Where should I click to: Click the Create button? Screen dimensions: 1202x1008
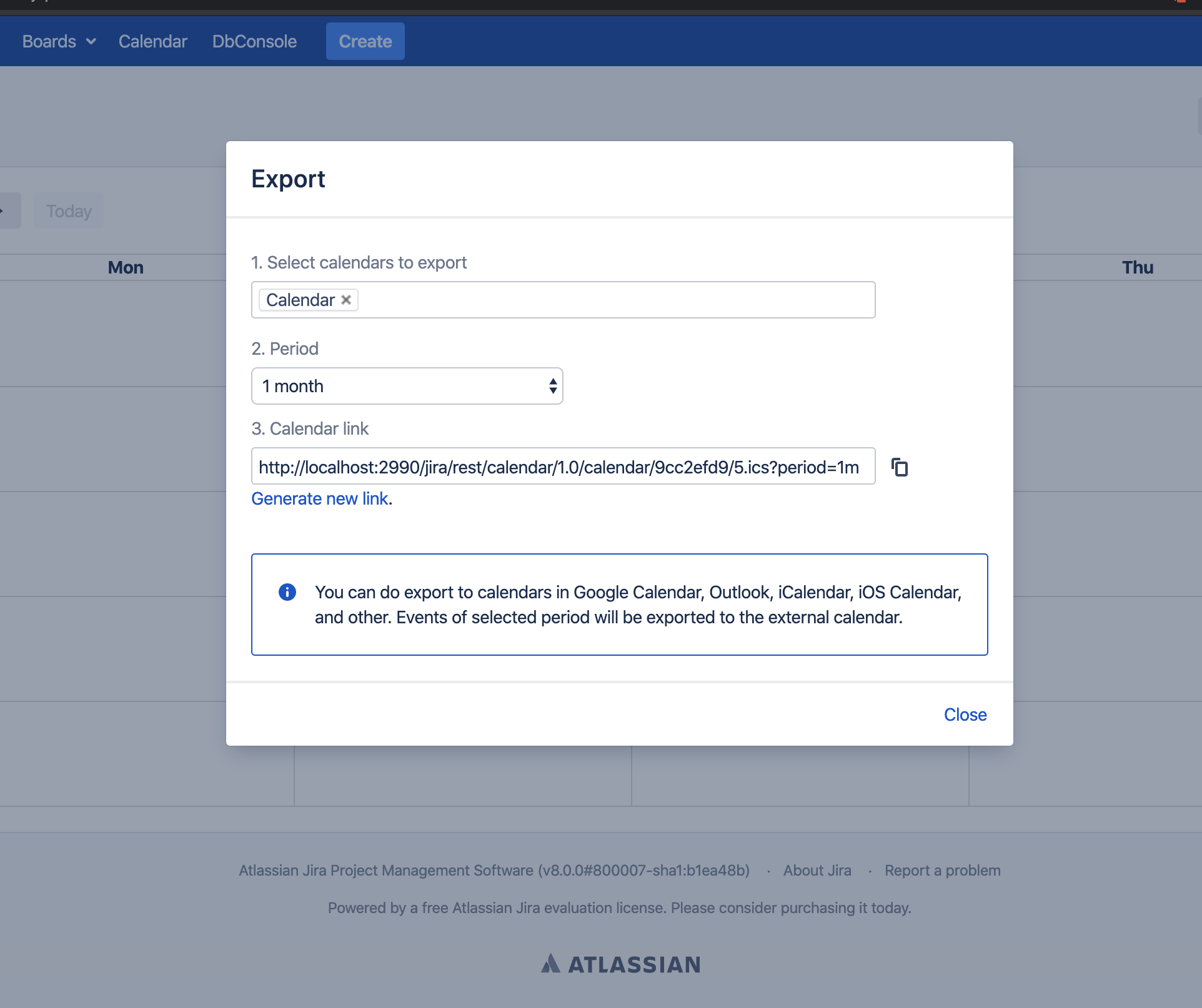pyautogui.click(x=365, y=41)
